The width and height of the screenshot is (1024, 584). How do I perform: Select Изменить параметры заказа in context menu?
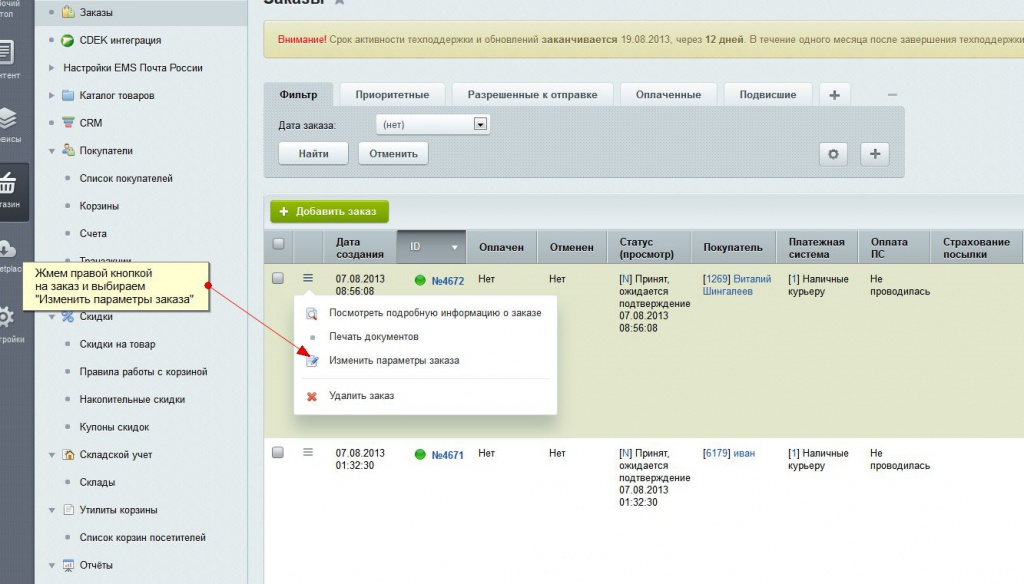pos(394,360)
